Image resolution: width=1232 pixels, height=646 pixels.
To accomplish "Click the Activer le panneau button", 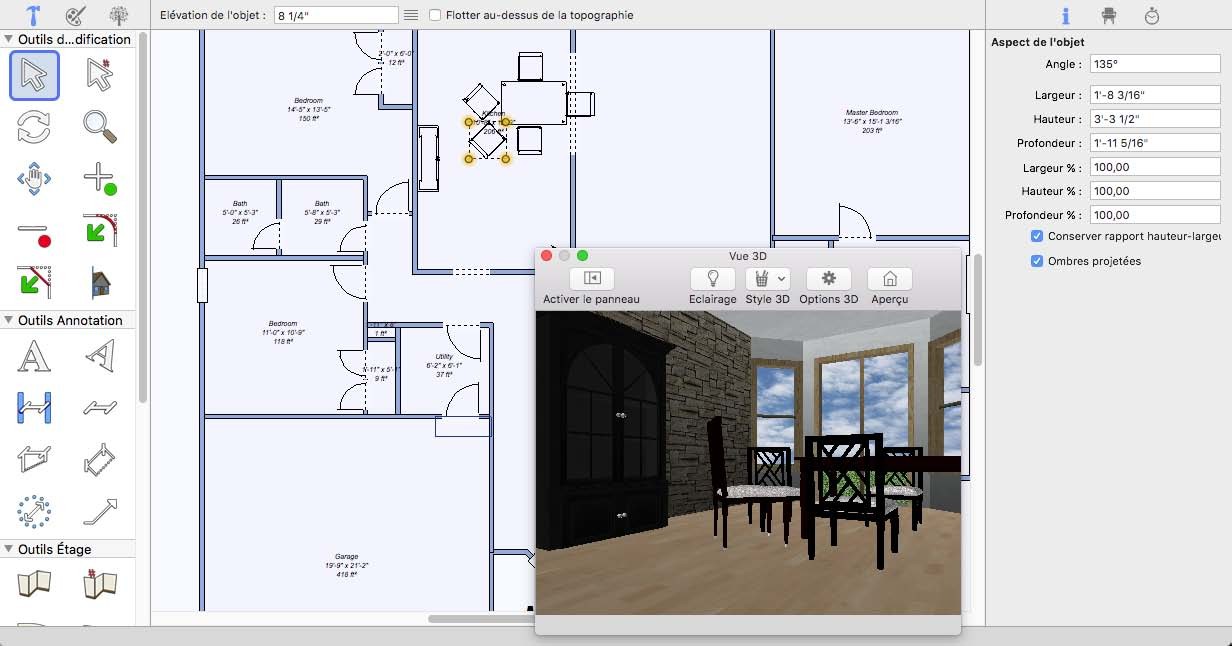I will coord(591,279).
